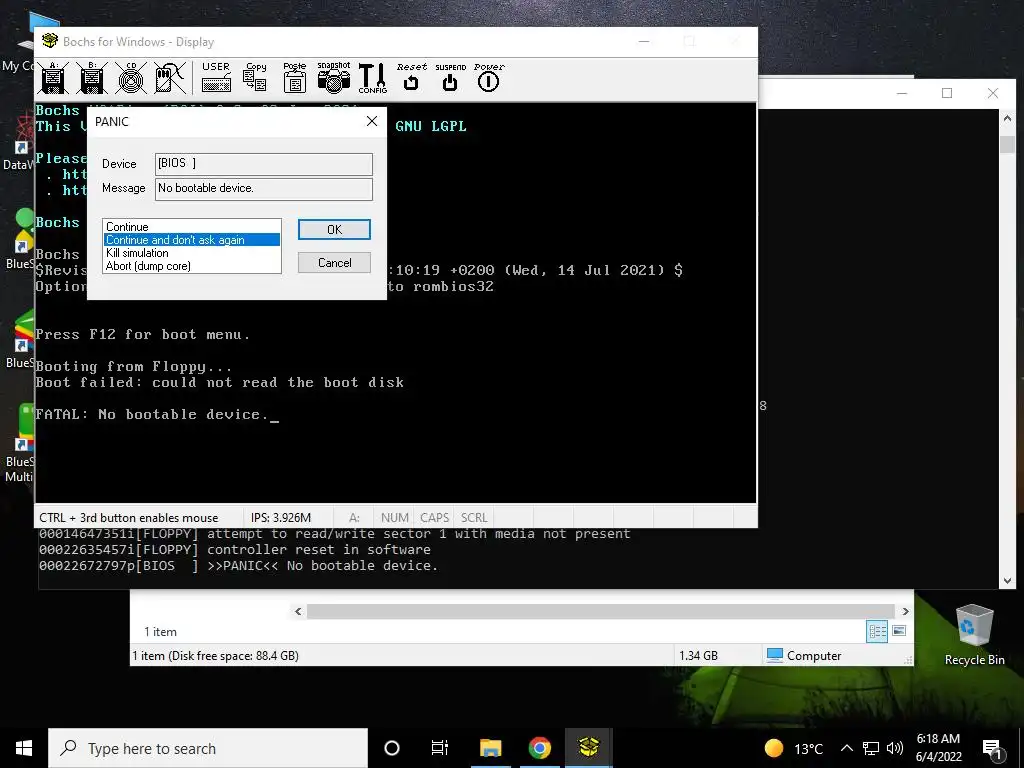This screenshot has height=768, width=1024.
Task: Toggle the mouse capture icon in toolbar
Action: coord(170,78)
